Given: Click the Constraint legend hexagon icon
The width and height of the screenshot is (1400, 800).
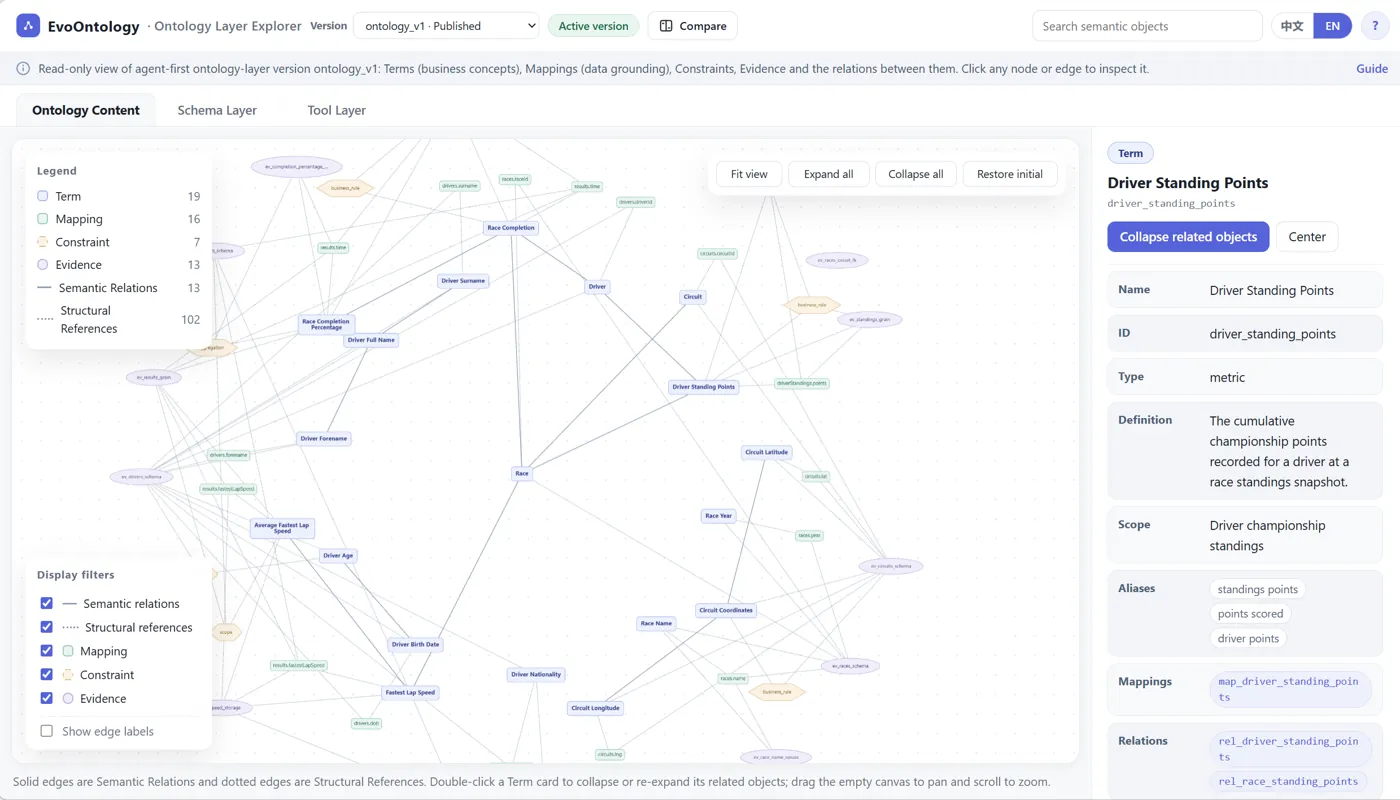Looking at the screenshot, I should click(42, 242).
